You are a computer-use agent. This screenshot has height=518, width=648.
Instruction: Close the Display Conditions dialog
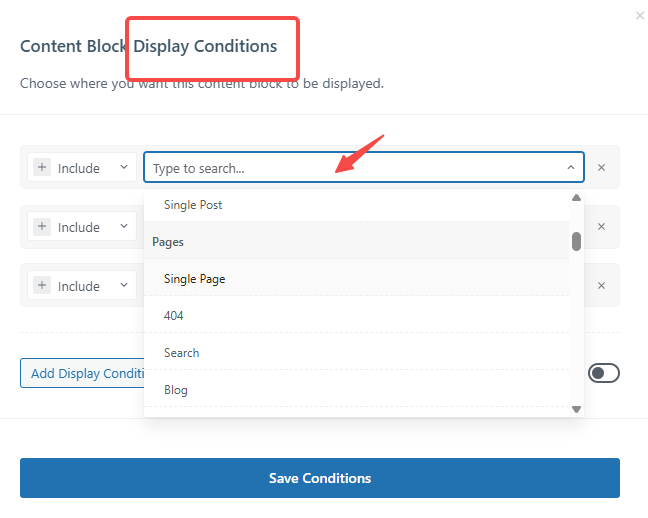tap(640, 16)
